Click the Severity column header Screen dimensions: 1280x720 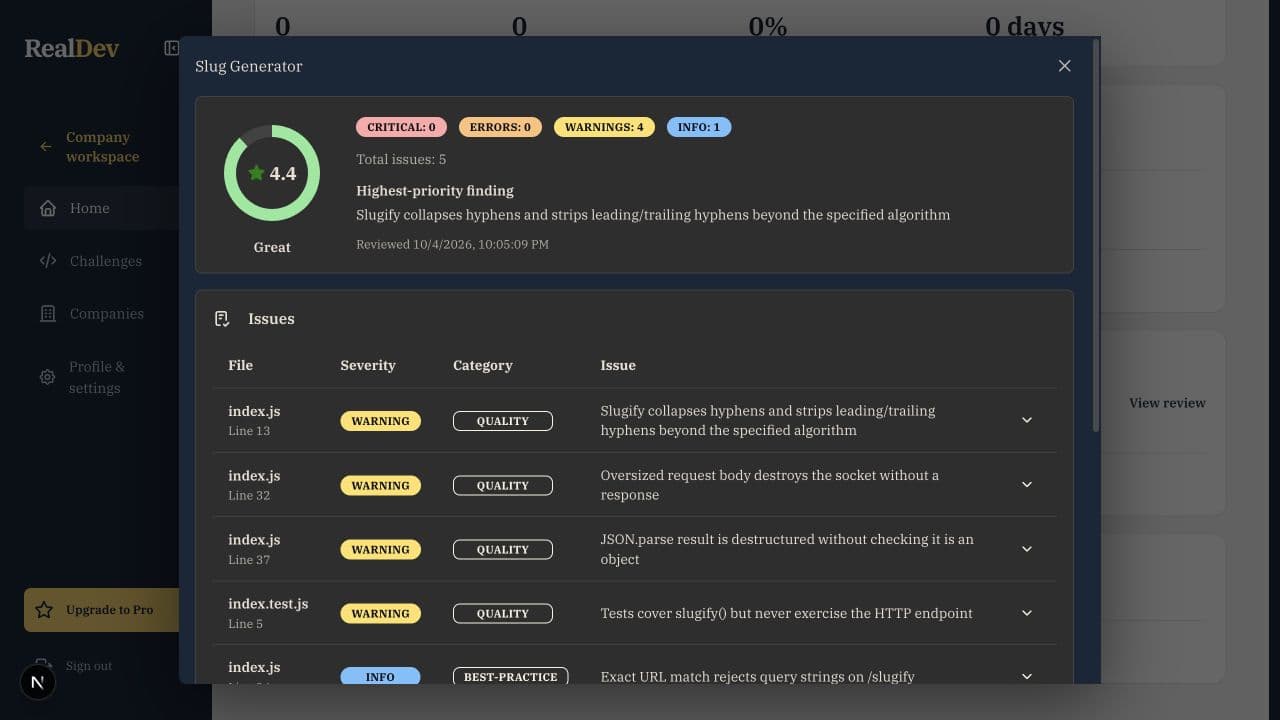[368, 365]
